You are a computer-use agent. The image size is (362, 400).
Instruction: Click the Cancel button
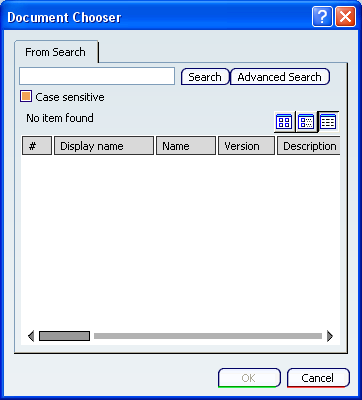click(x=318, y=378)
